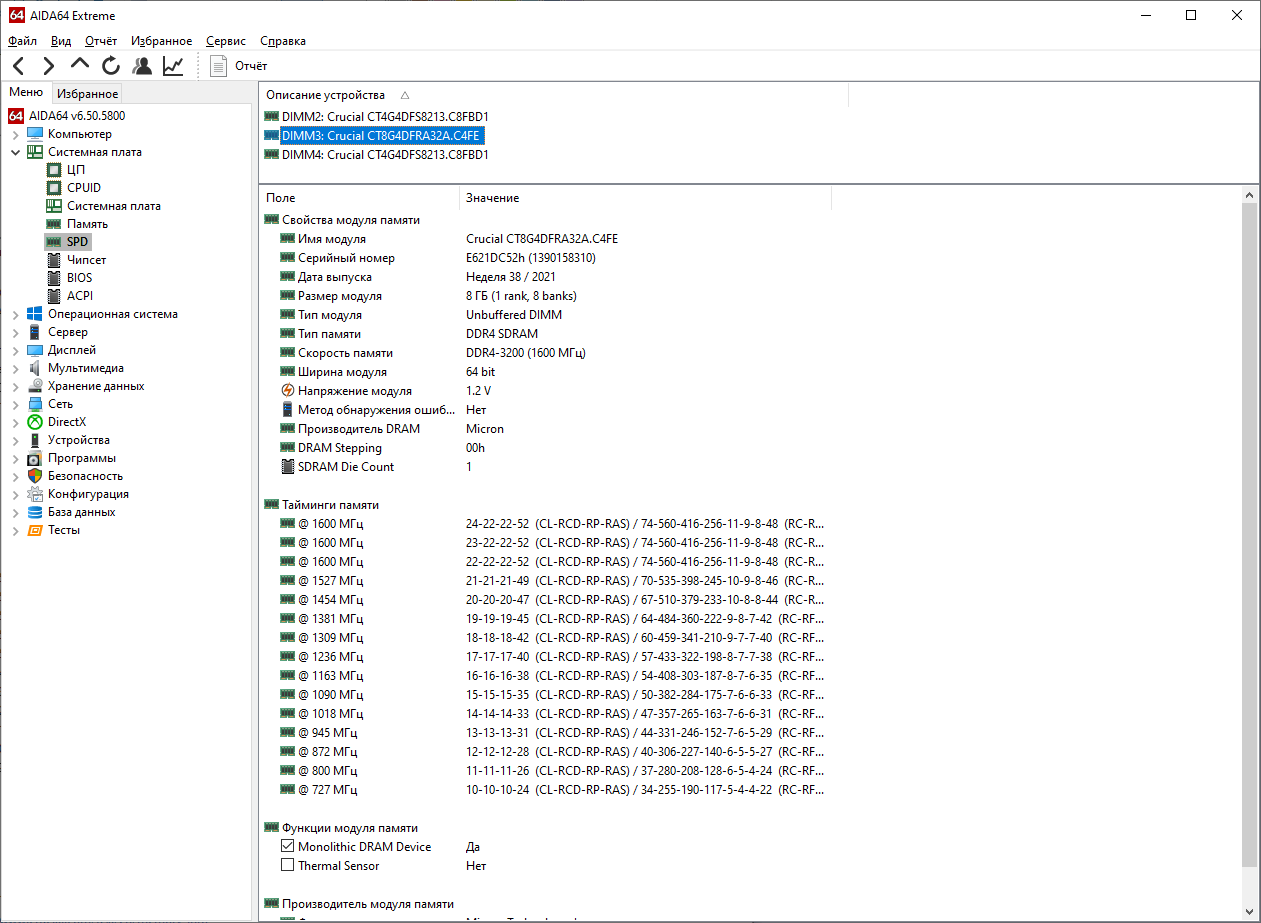The image size is (1261, 923).
Task: Select the Чипсет tree icon
Action: 54,260
